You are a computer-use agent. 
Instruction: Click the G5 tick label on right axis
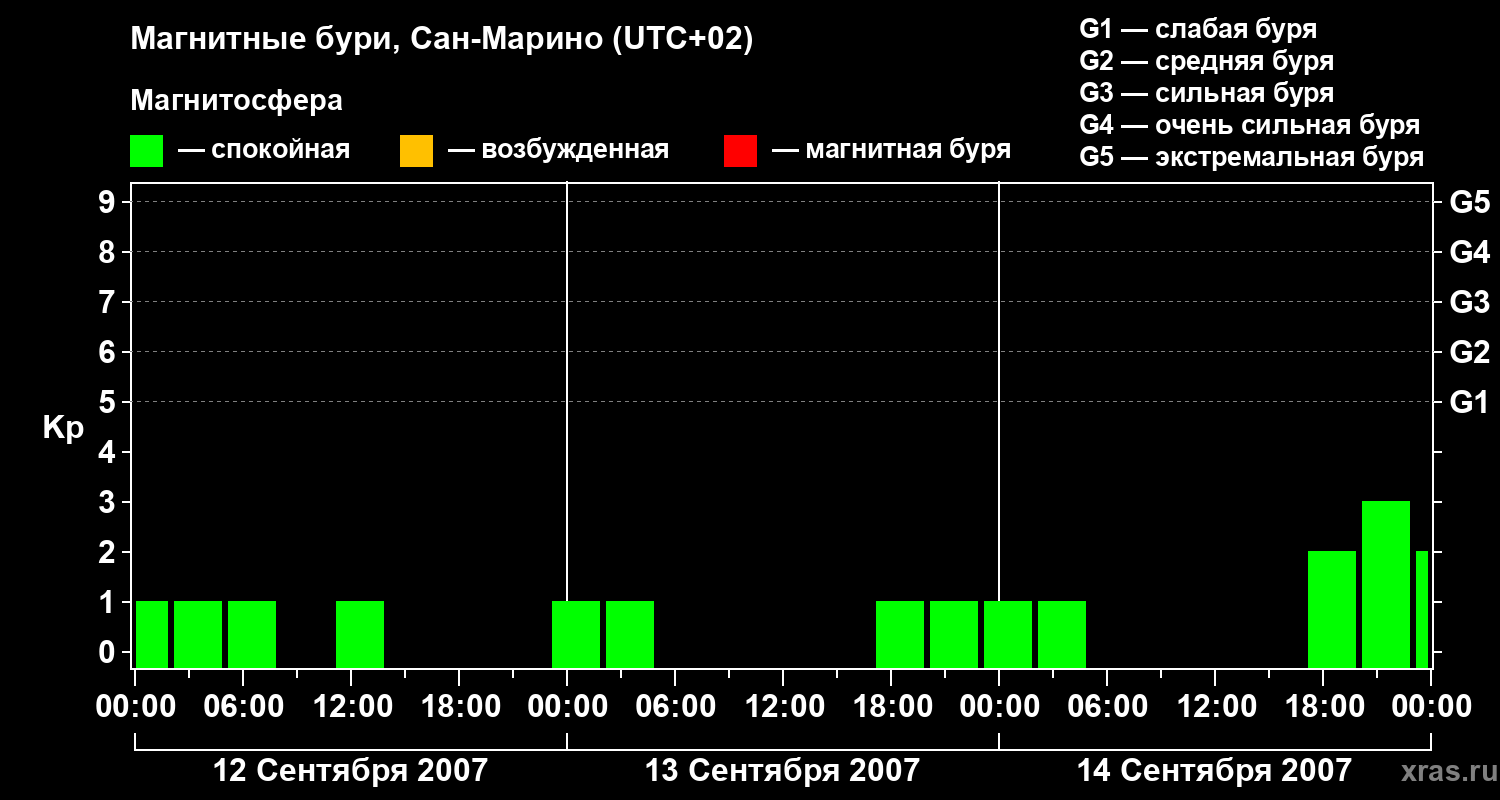(1469, 202)
